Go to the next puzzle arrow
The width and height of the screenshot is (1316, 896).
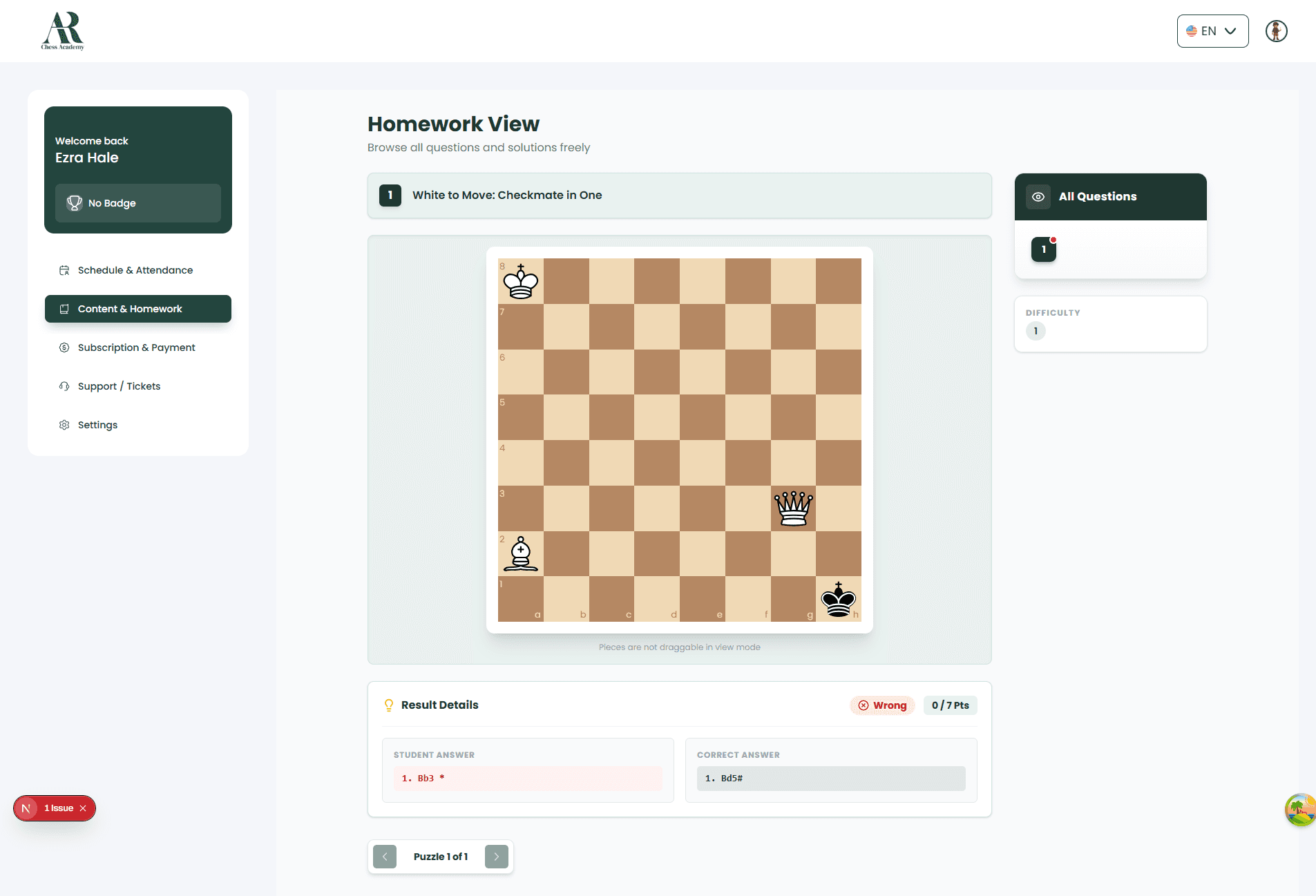click(497, 857)
